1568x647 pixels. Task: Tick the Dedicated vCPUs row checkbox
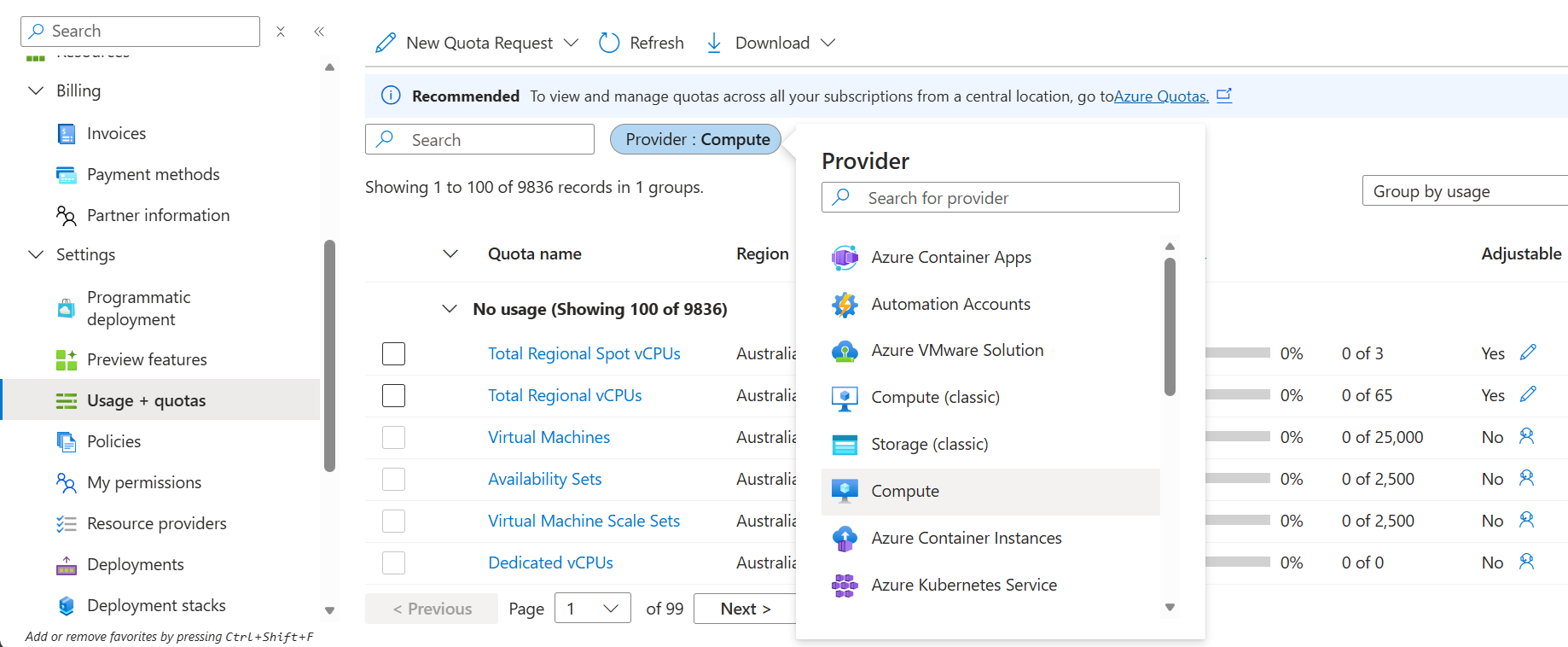point(393,562)
